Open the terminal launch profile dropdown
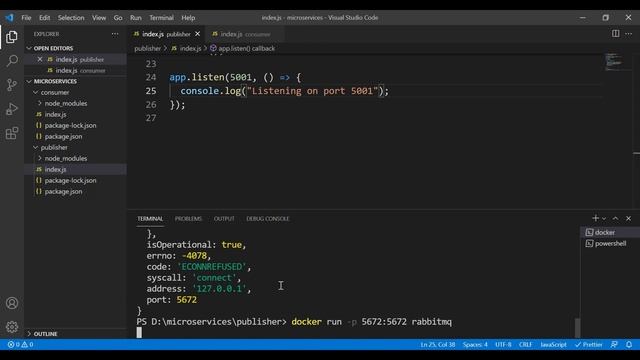 click(604, 219)
